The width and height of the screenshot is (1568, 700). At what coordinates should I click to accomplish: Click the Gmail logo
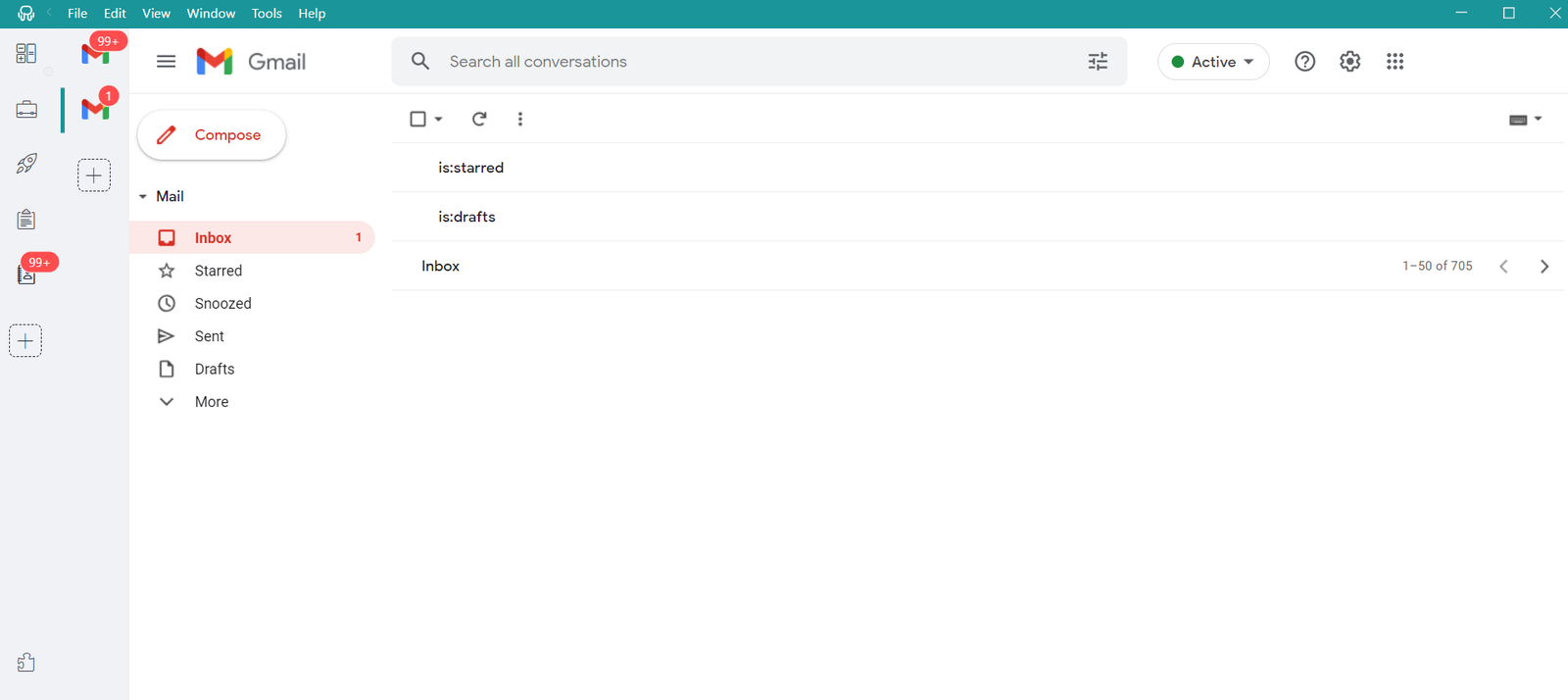(x=251, y=62)
